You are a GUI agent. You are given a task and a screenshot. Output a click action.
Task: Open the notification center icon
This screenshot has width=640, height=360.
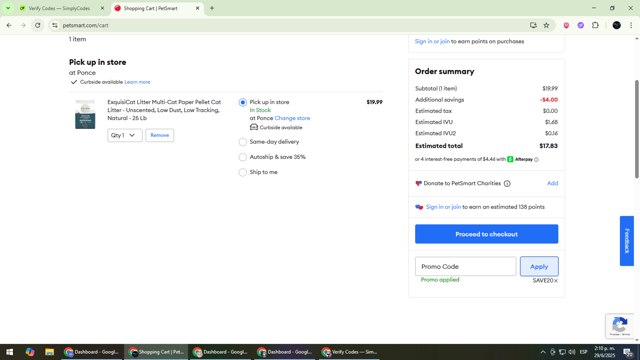628,352
